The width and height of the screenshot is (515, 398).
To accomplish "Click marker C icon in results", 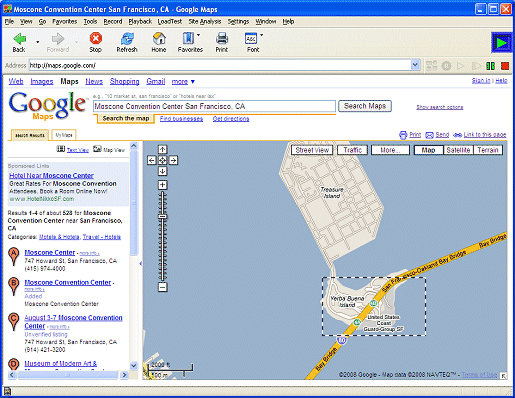I will (13, 322).
